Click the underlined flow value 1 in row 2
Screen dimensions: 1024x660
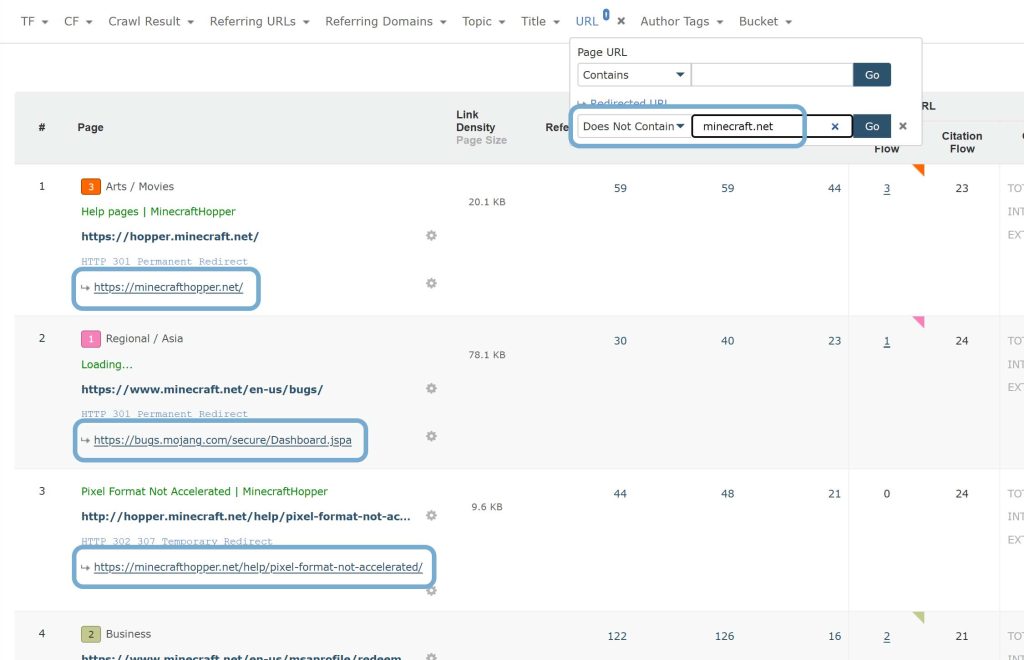(x=886, y=341)
